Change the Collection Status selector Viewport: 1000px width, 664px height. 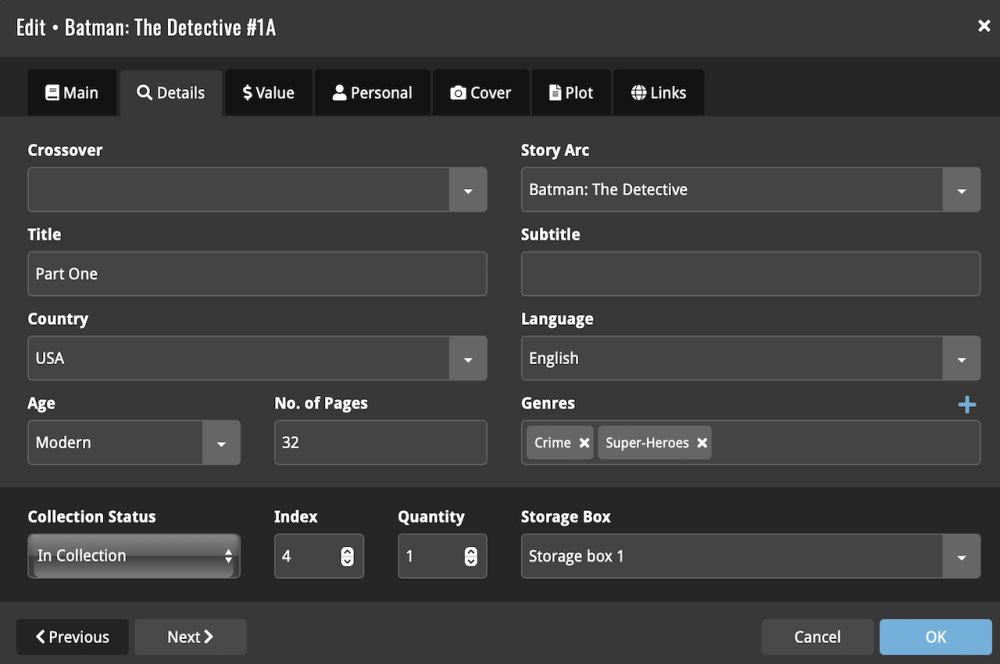(x=133, y=556)
